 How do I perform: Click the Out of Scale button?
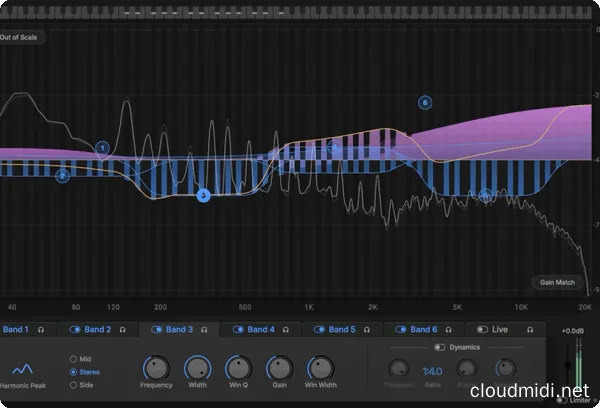pyautogui.click(x=20, y=38)
